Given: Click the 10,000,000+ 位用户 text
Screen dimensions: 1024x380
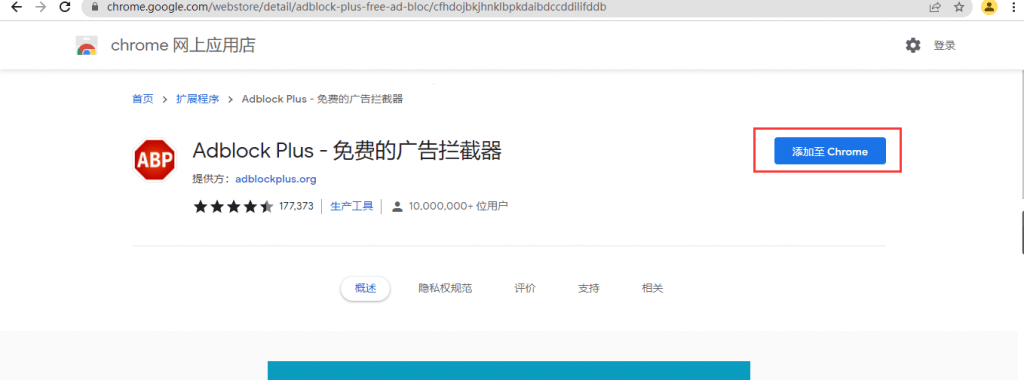Looking at the screenshot, I should pos(458,206).
